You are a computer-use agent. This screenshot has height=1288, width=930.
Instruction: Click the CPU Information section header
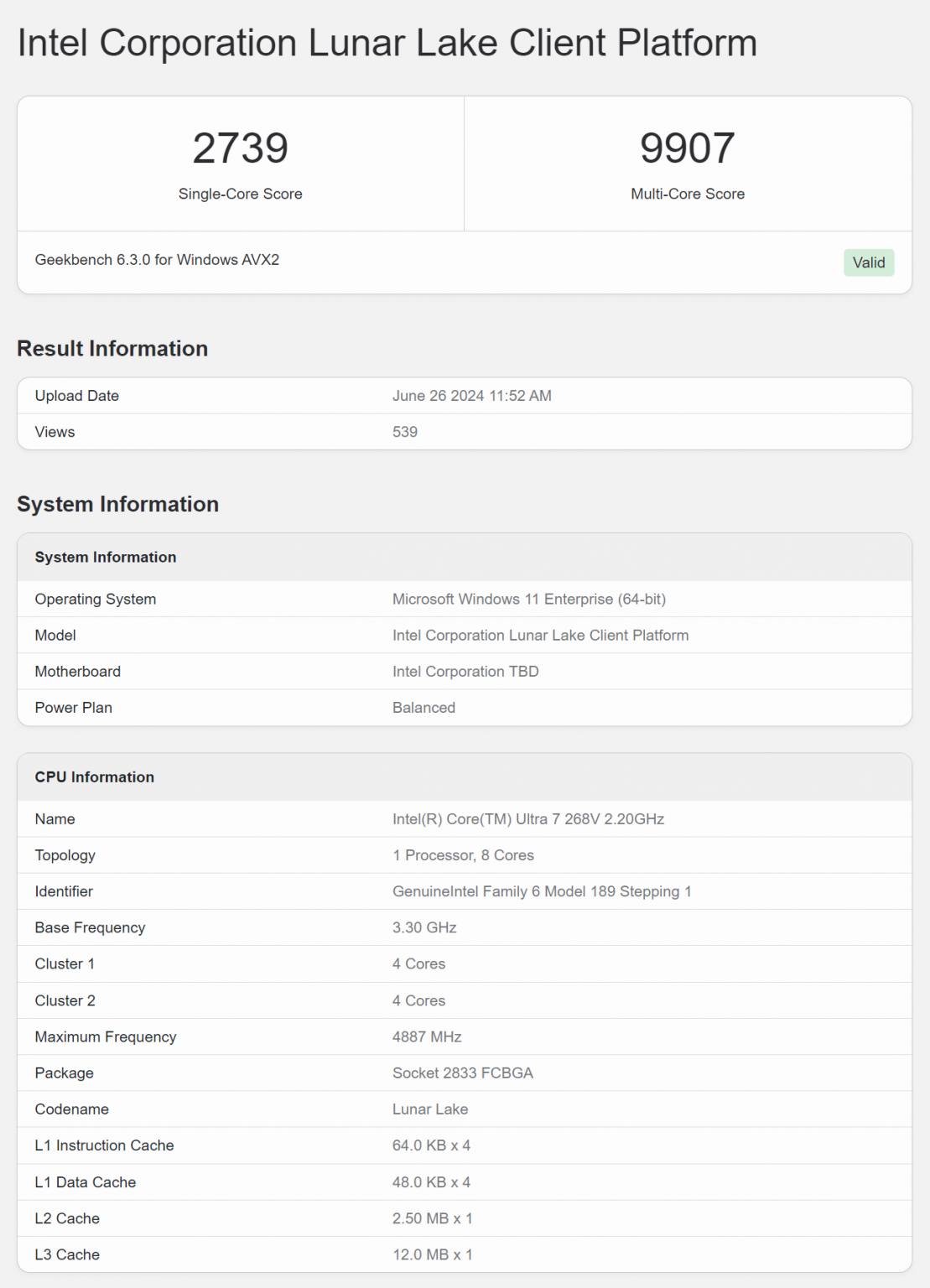[94, 777]
